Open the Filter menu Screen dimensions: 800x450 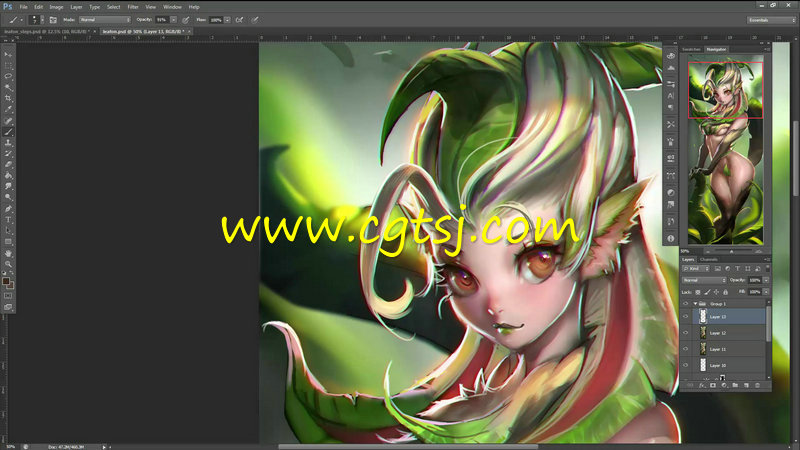[133, 7]
